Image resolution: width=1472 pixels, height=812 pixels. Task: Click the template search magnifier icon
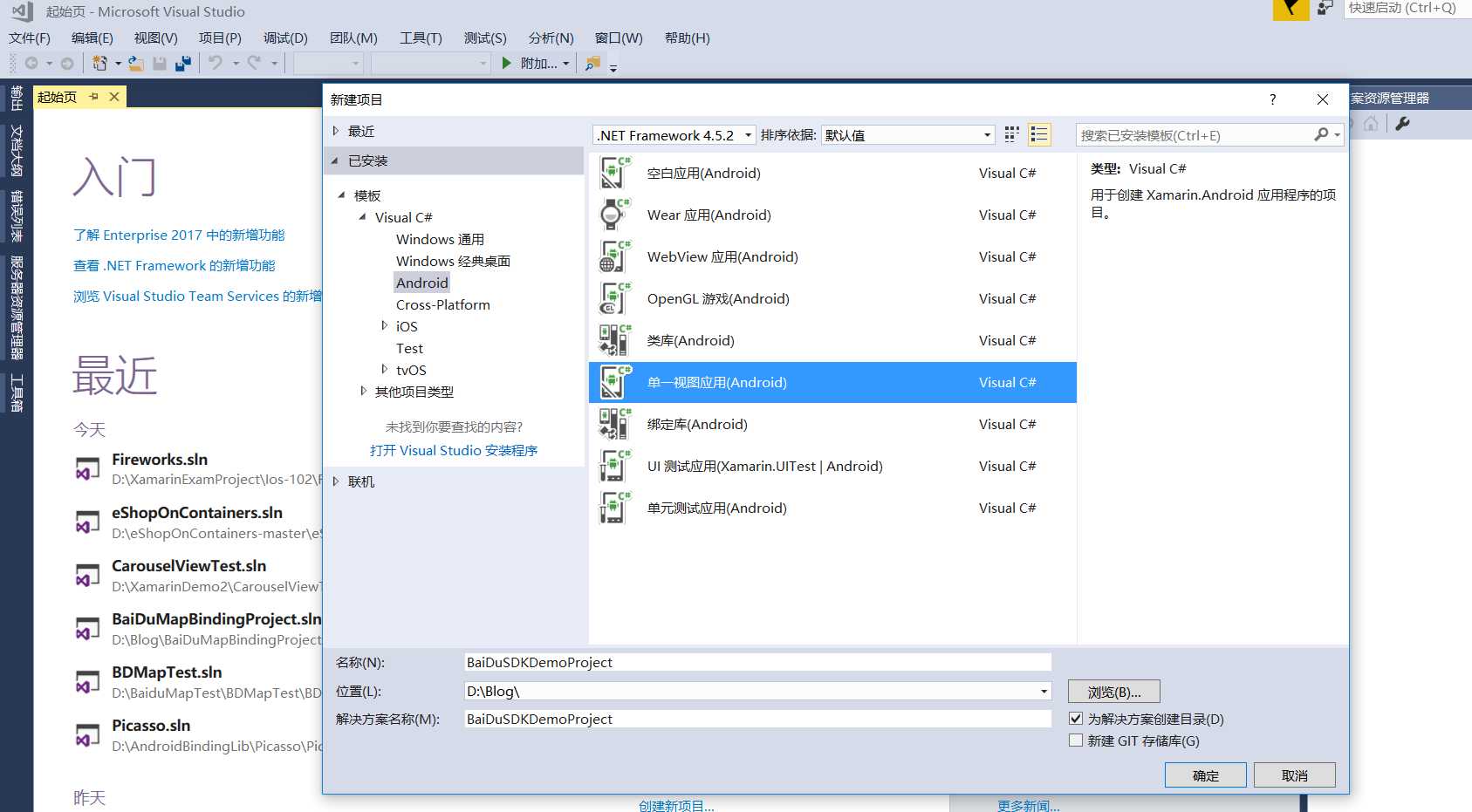pyautogui.click(x=1322, y=134)
